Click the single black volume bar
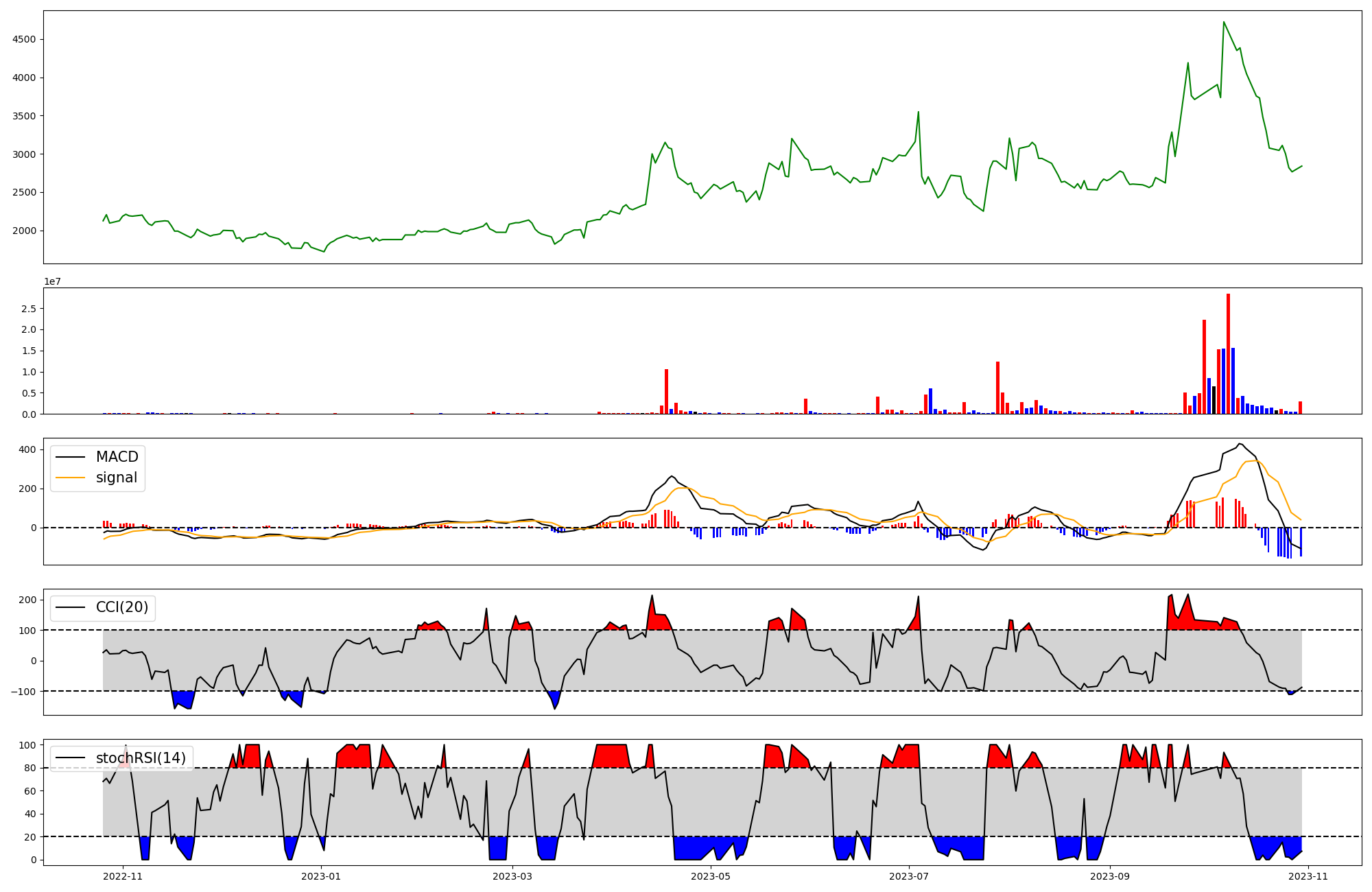 [x=1214, y=400]
